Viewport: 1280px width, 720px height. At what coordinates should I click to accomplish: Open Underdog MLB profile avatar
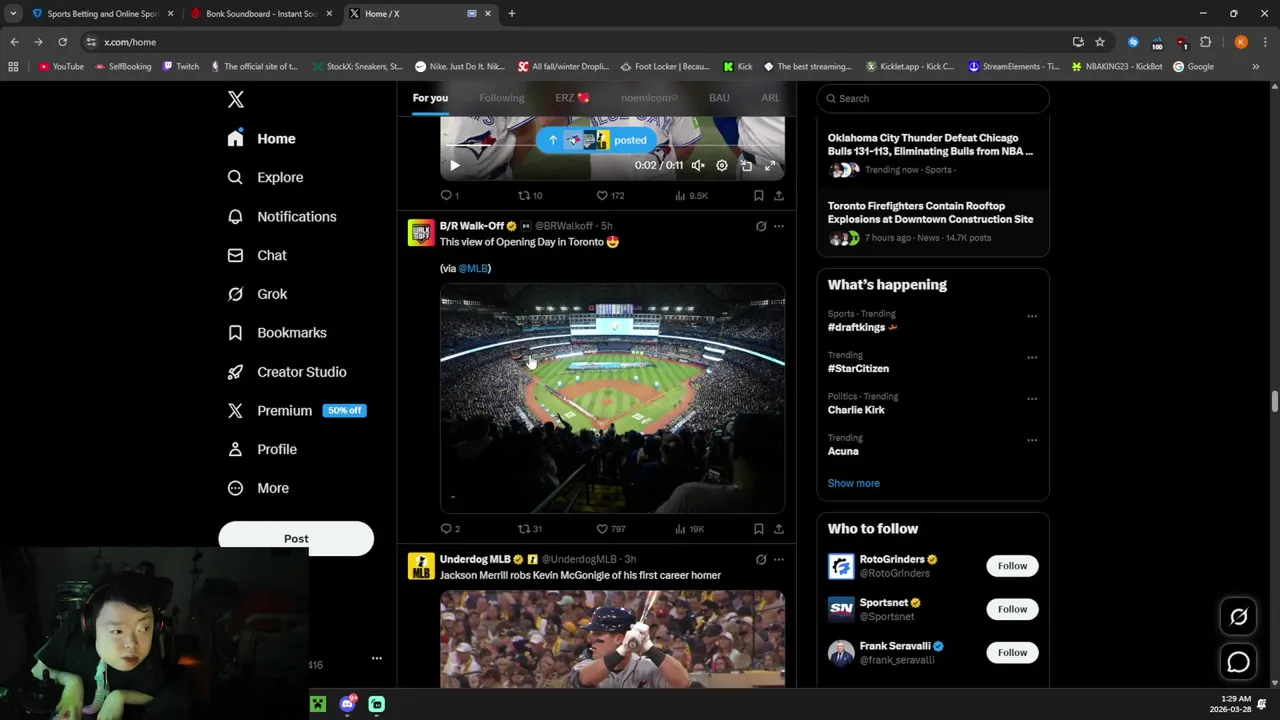click(421, 566)
